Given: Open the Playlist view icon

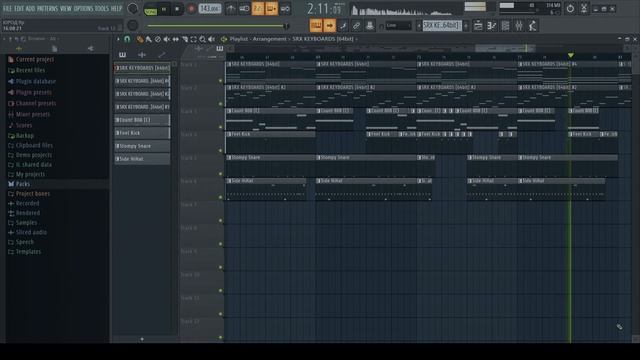Looking at the screenshot, I should click(478, 26).
